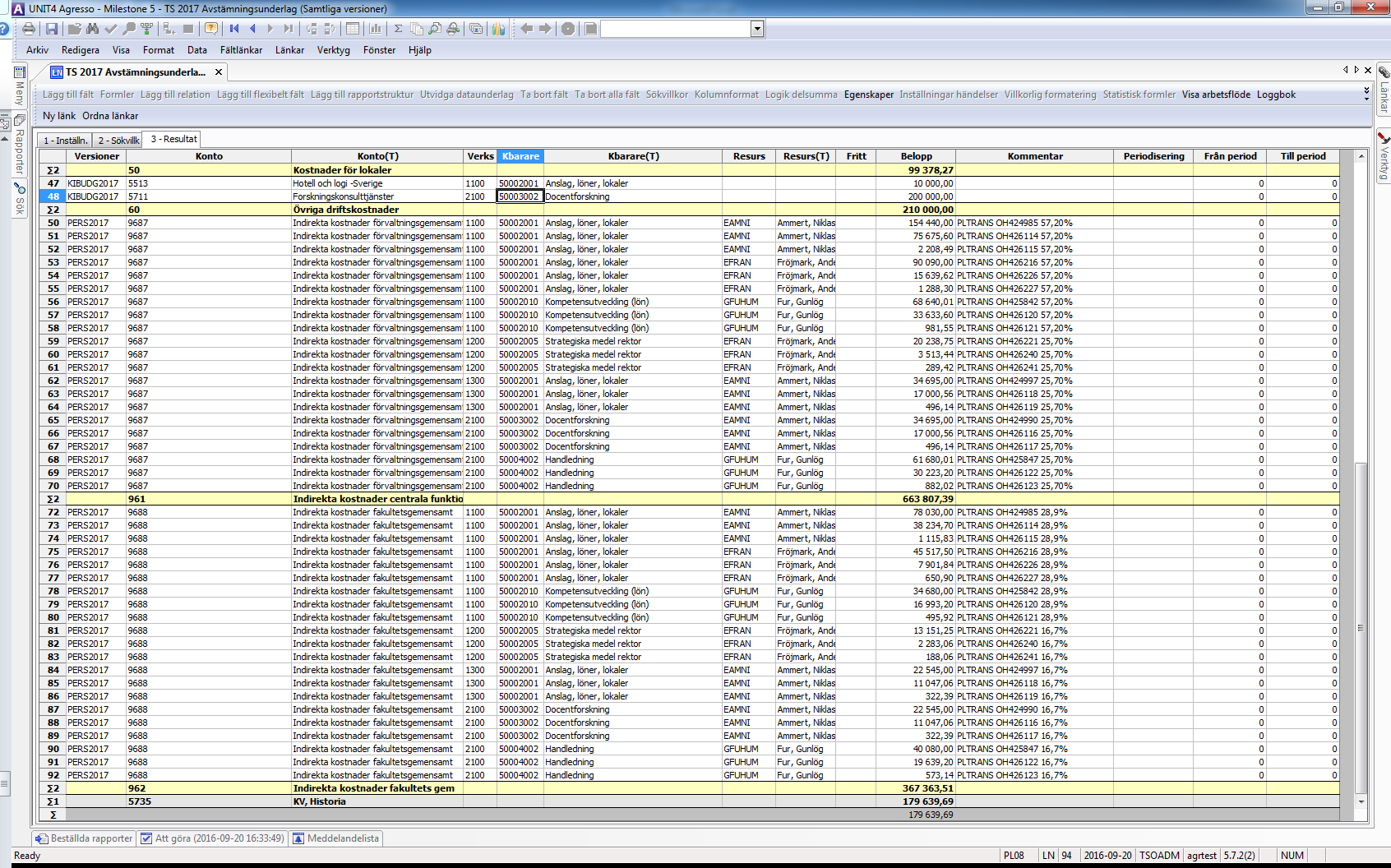Go to next record arrow icon
This screenshot has width=1391, height=868.
pos(270,29)
